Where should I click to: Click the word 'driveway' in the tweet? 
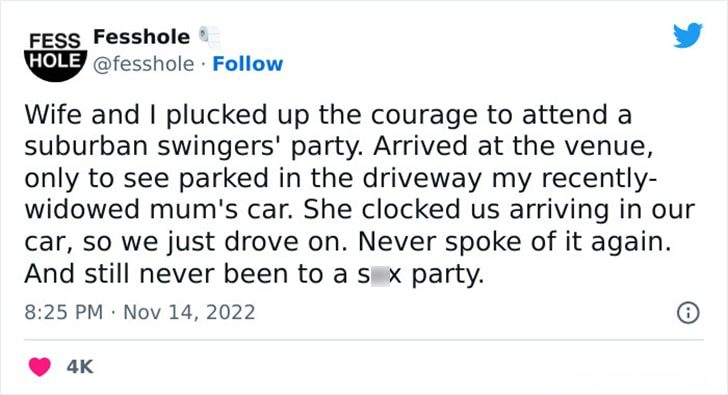(422, 179)
